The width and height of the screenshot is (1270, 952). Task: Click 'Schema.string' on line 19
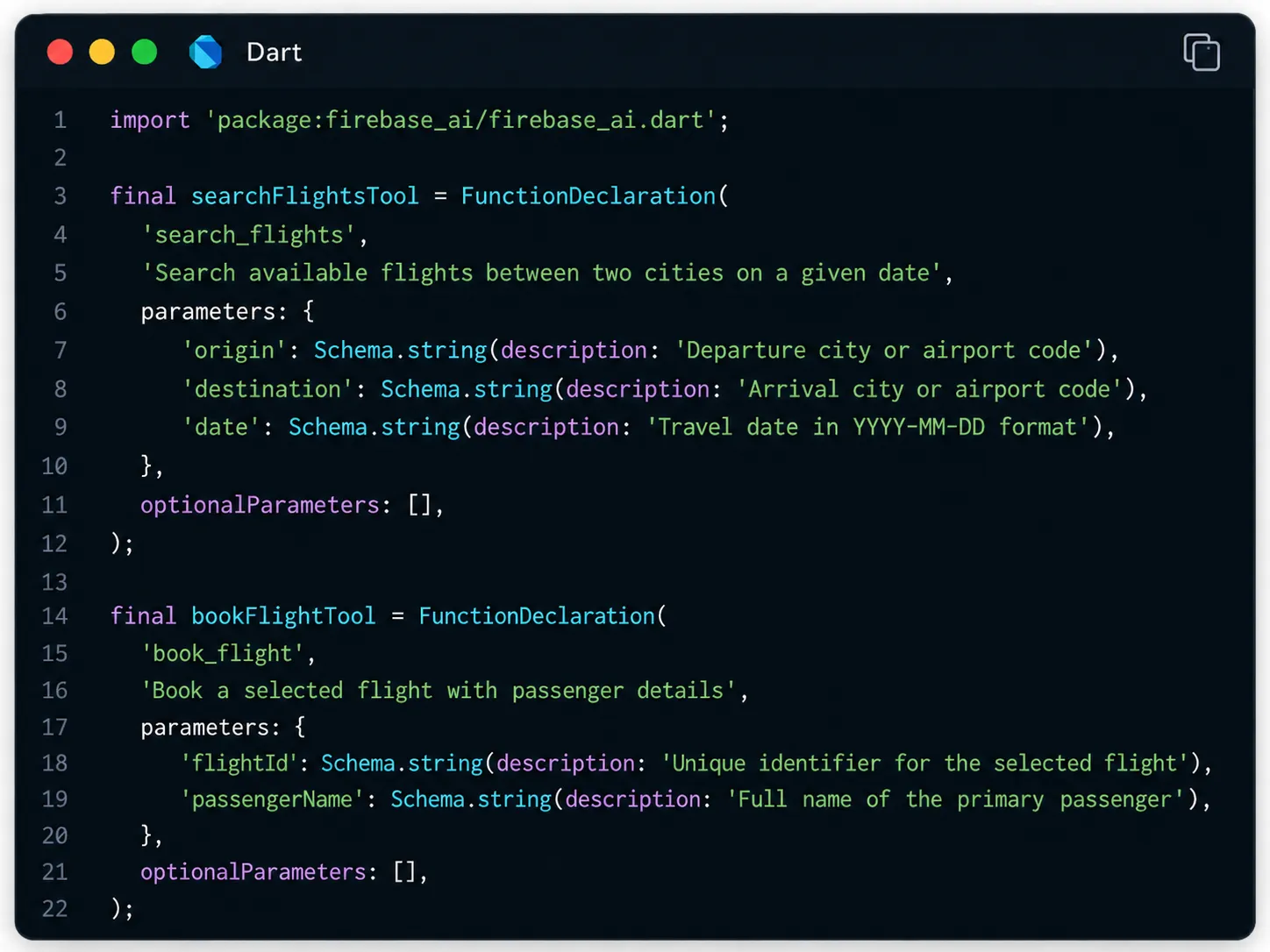pos(471,799)
